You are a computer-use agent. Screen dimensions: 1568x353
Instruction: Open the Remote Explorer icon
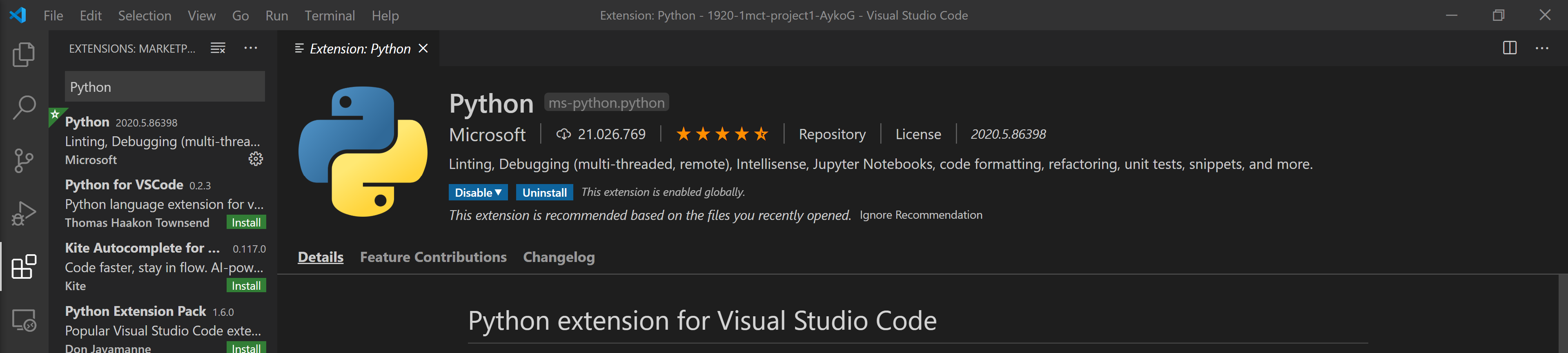click(x=24, y=320)
